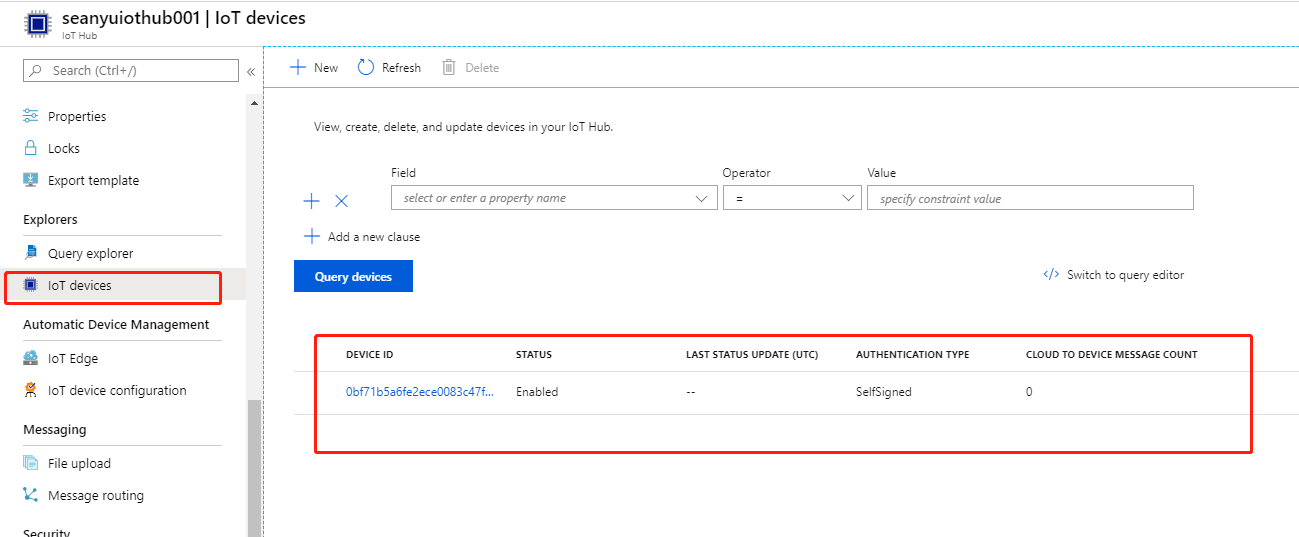Click the Query explorer document icon
Image resolution: width=1299 pixels, height=537 pixels.
31,253
